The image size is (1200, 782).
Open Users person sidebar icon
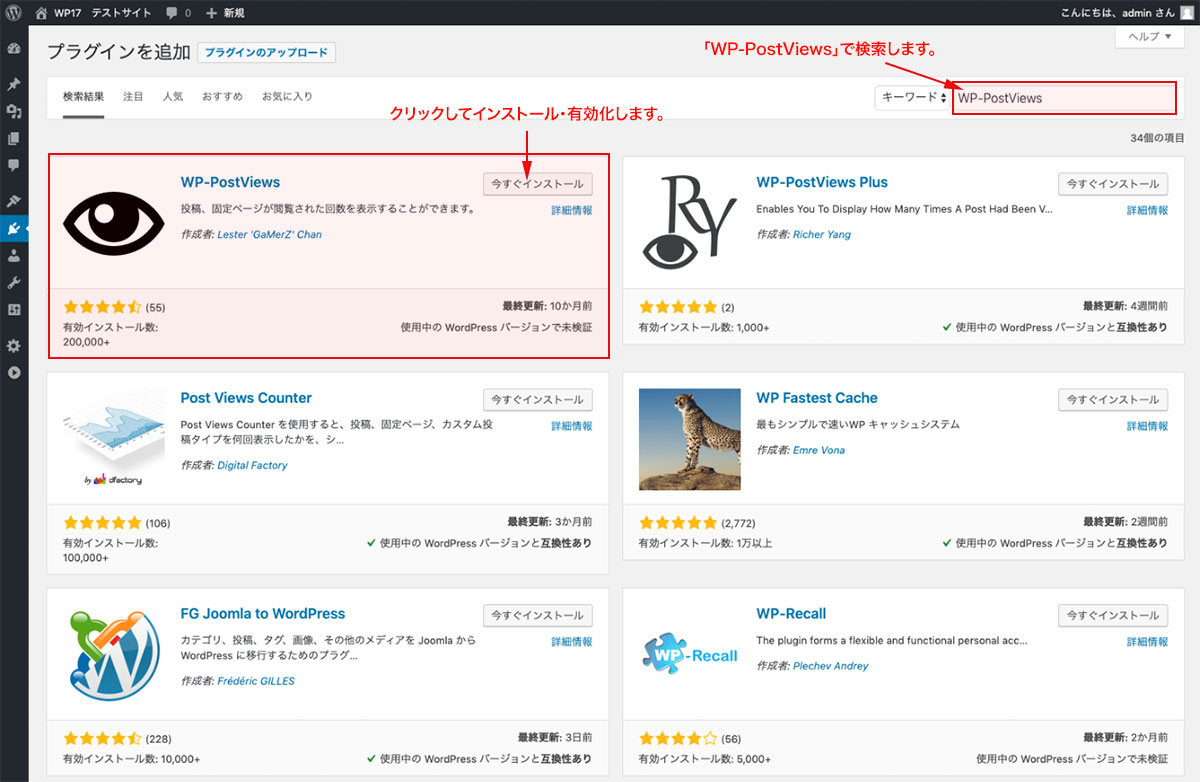[x=14, y=256]
